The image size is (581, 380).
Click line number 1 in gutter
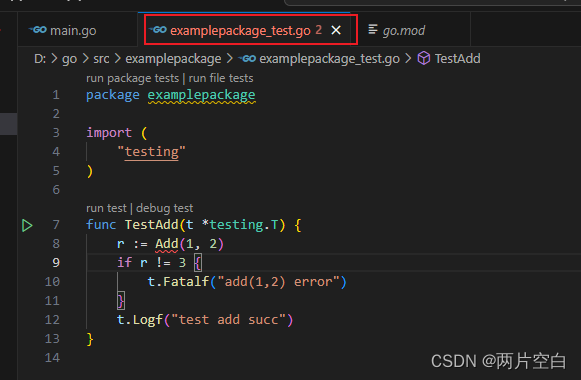pos(56,95)
